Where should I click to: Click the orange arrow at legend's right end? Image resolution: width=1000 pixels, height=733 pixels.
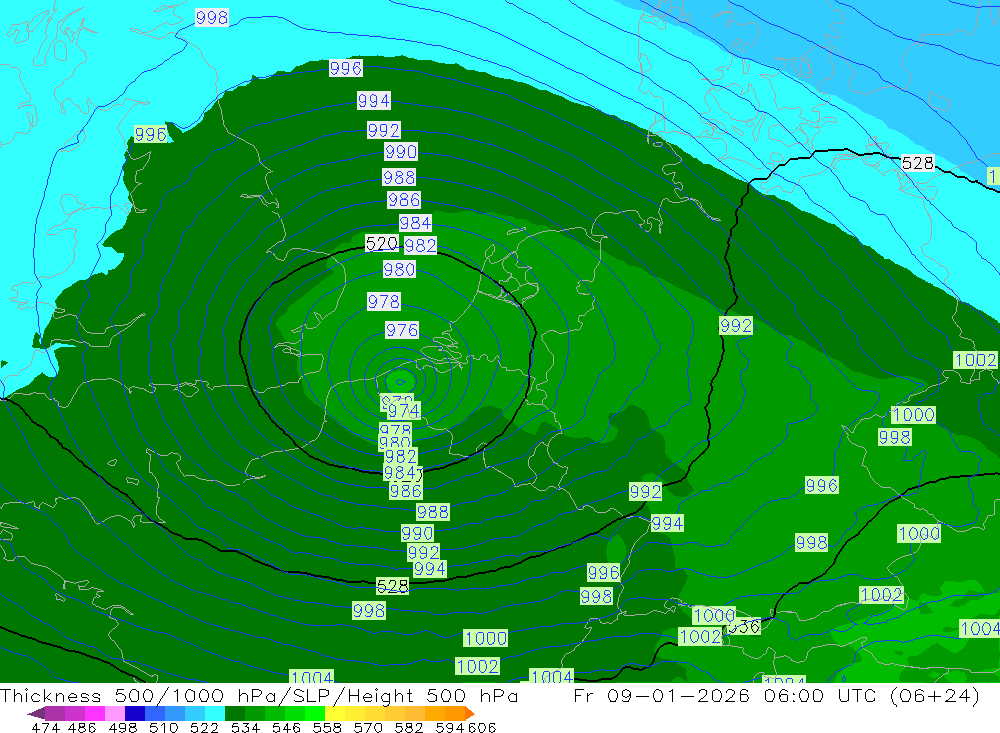pos(469,713)
